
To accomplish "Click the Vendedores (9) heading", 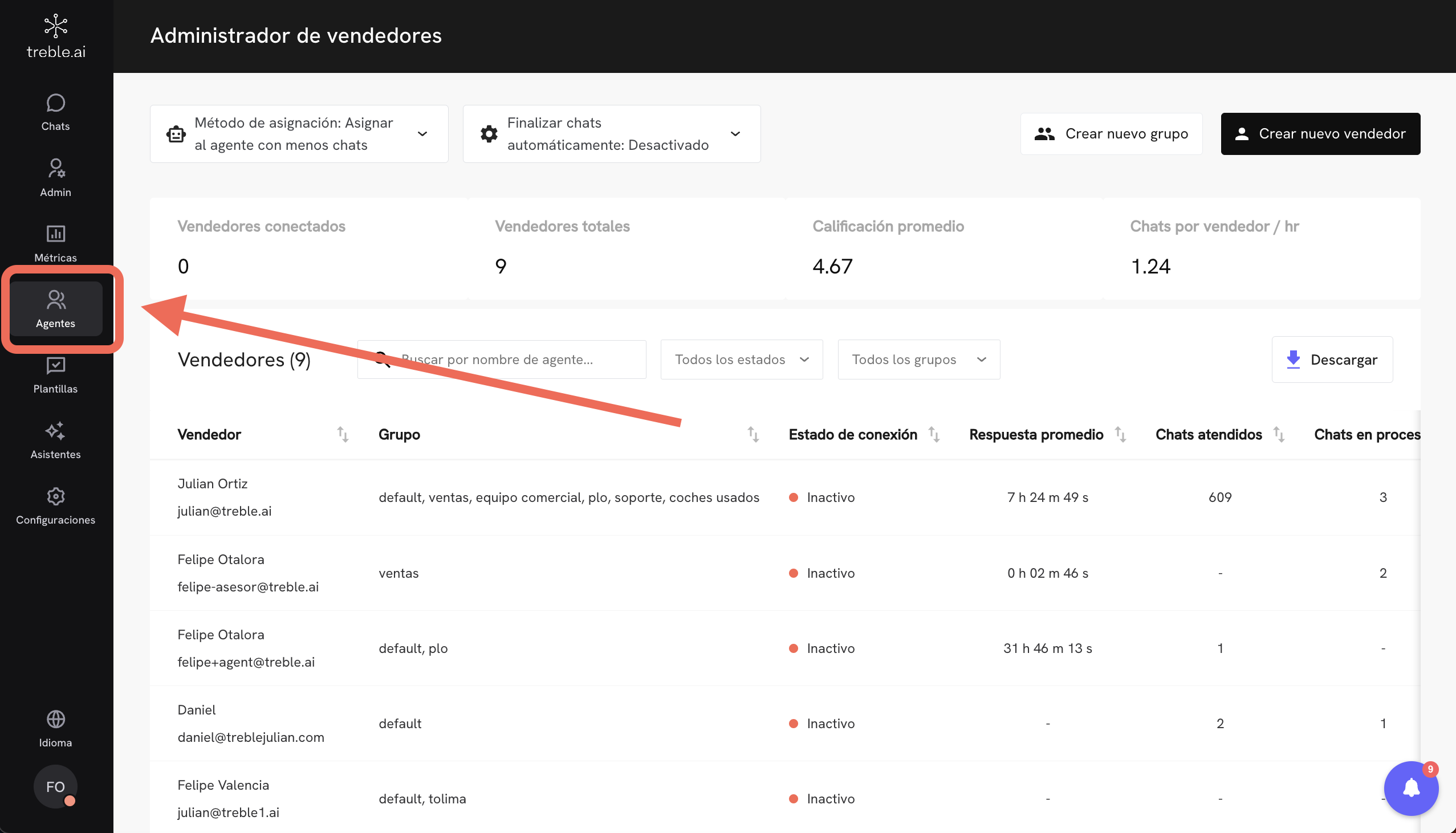I will pyautogui.click(x=245, y=360).
